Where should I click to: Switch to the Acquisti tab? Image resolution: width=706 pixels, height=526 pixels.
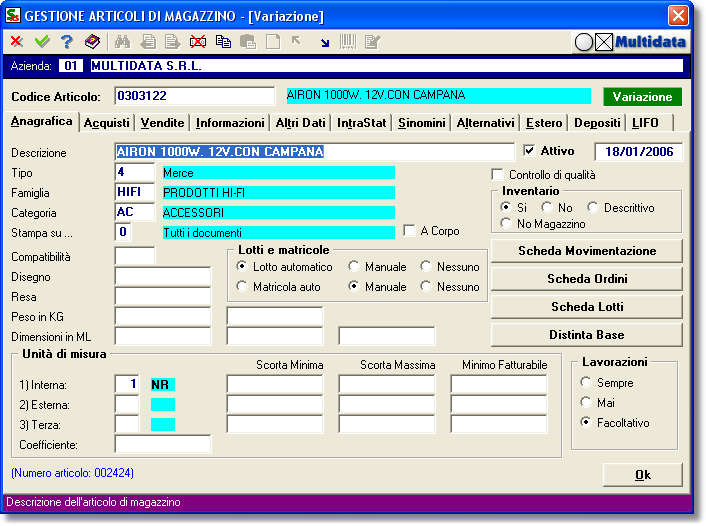(107, 123)
